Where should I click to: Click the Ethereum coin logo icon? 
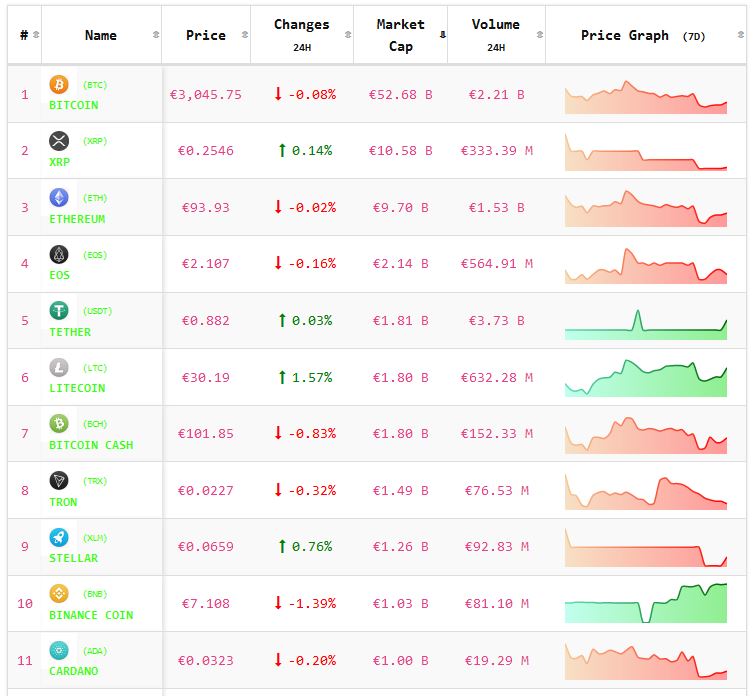[59, 198]
